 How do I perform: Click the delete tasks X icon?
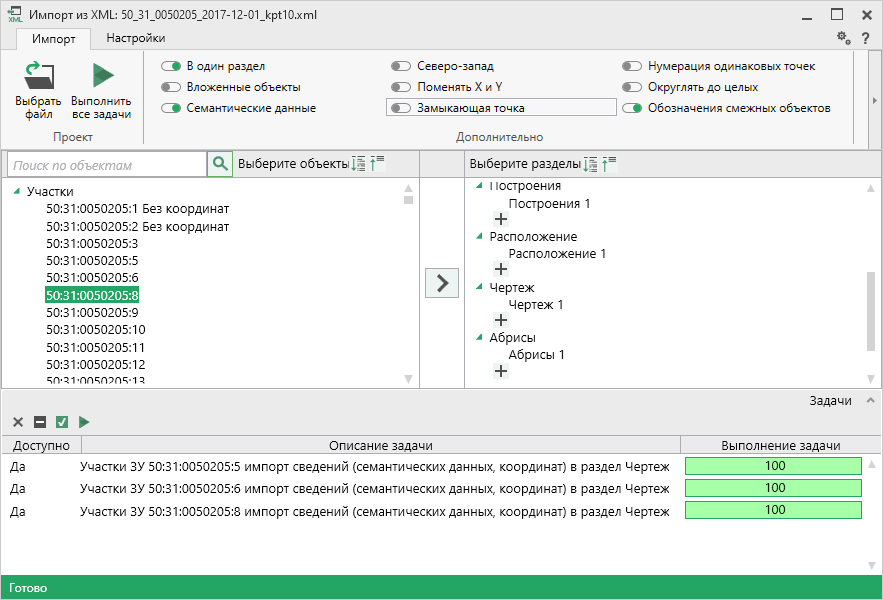[18, 422]
